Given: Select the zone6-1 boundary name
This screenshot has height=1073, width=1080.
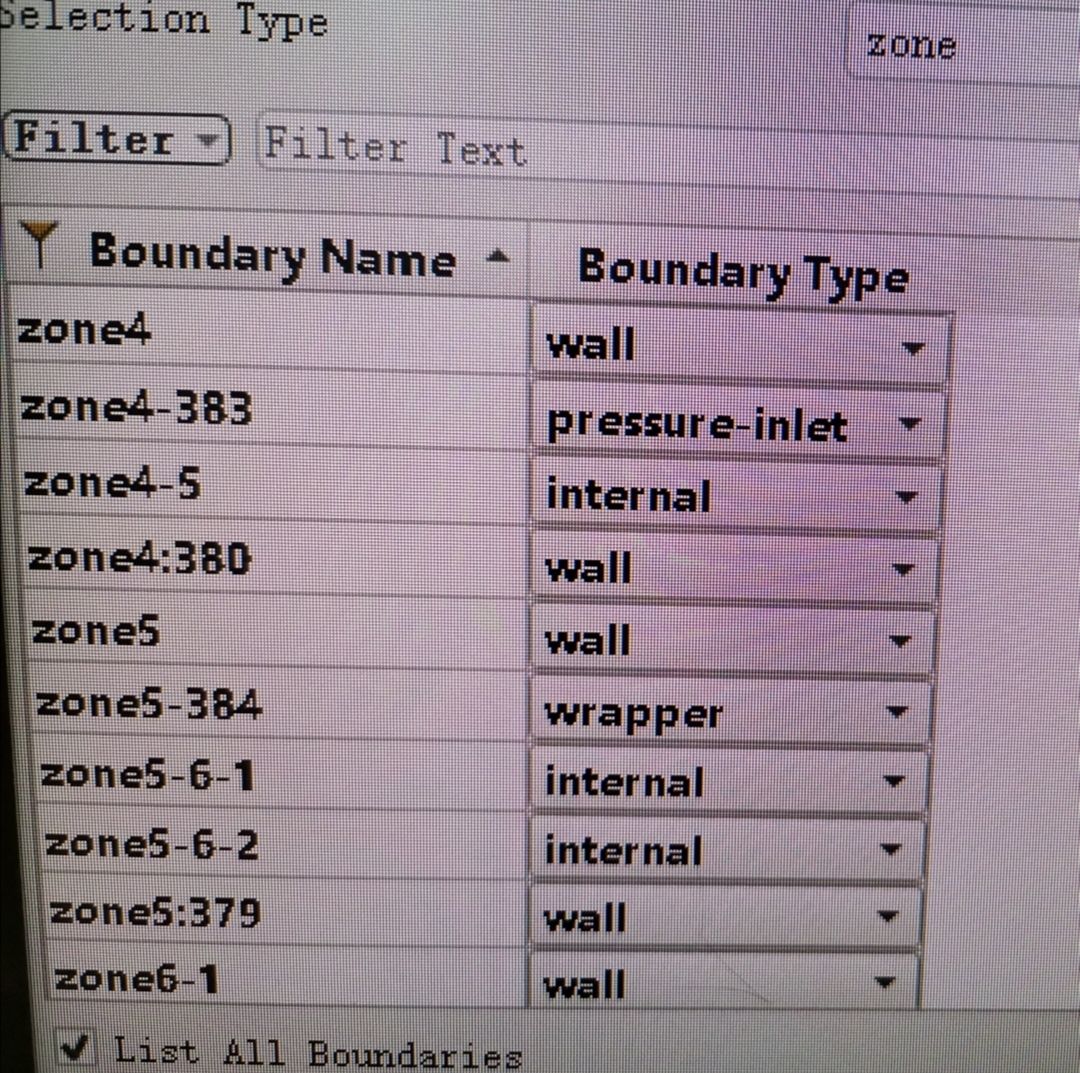Looking at the screenshot, I should pos(136,978).
